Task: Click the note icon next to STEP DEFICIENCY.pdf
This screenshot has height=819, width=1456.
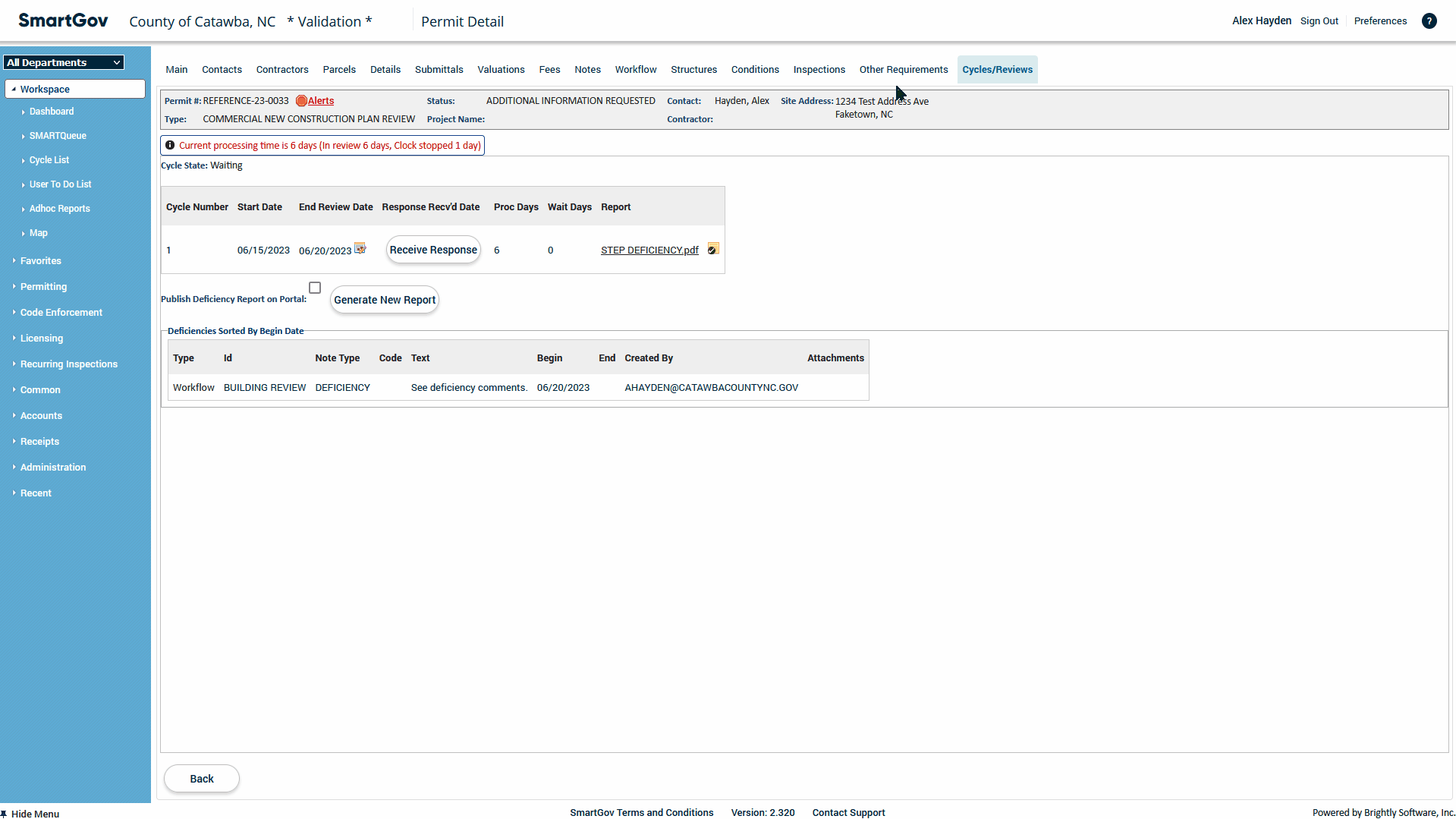Action: 712,249
